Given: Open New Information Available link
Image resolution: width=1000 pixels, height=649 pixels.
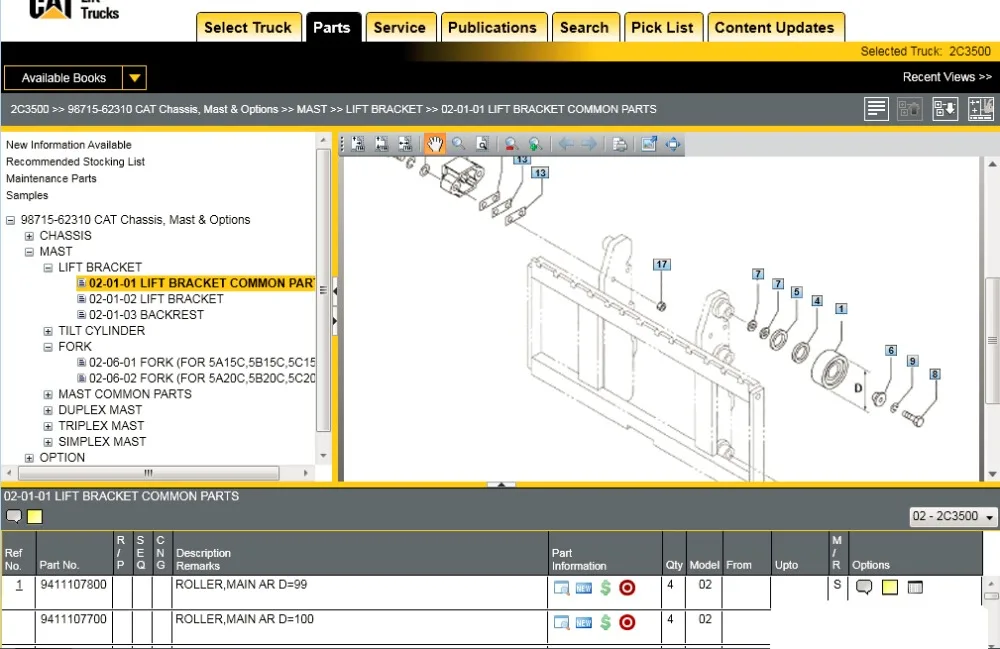Looking at the screenshot, I should pos(69,145).
